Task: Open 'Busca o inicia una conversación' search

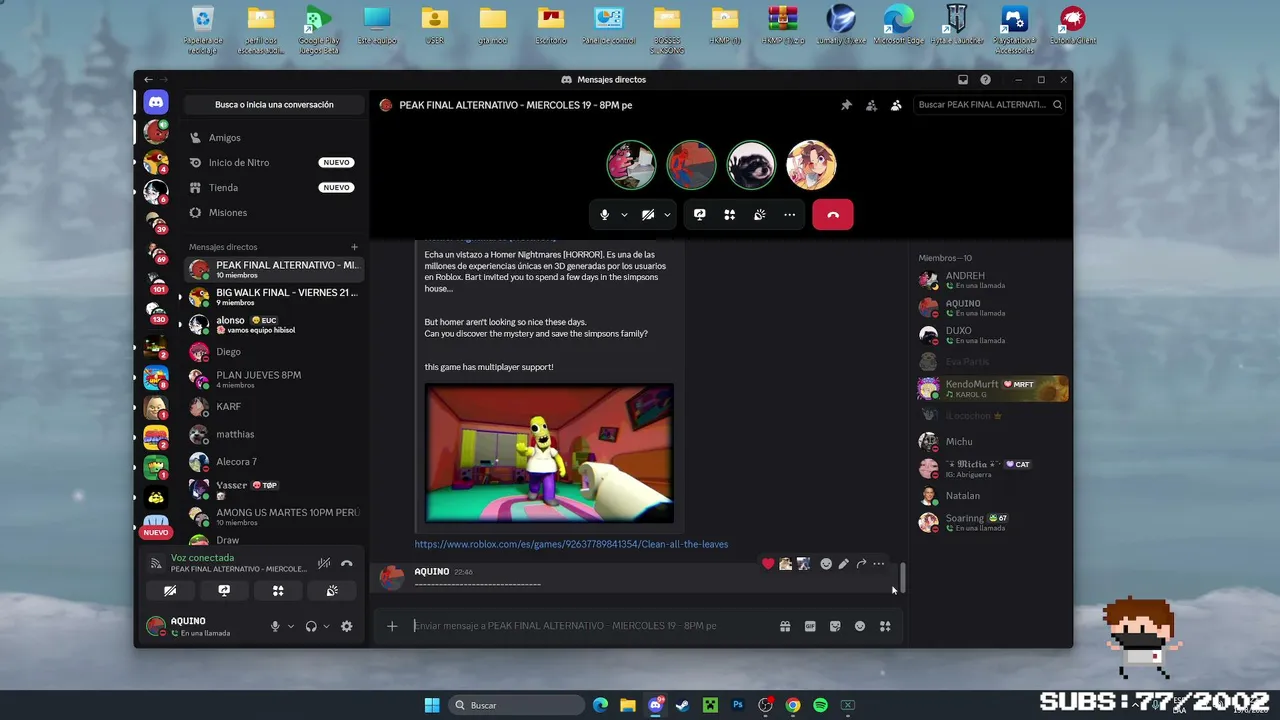Action: [x=274, y=105]
